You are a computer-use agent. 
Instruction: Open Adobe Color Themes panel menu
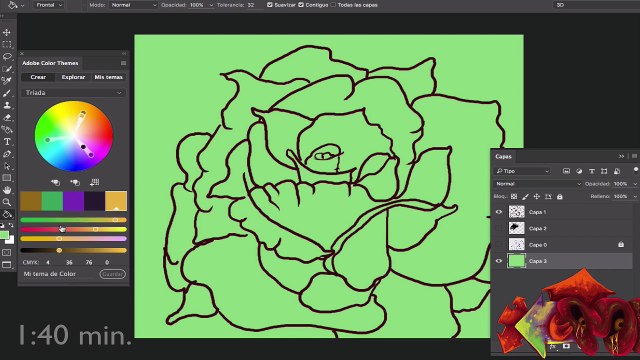point(123,63)
